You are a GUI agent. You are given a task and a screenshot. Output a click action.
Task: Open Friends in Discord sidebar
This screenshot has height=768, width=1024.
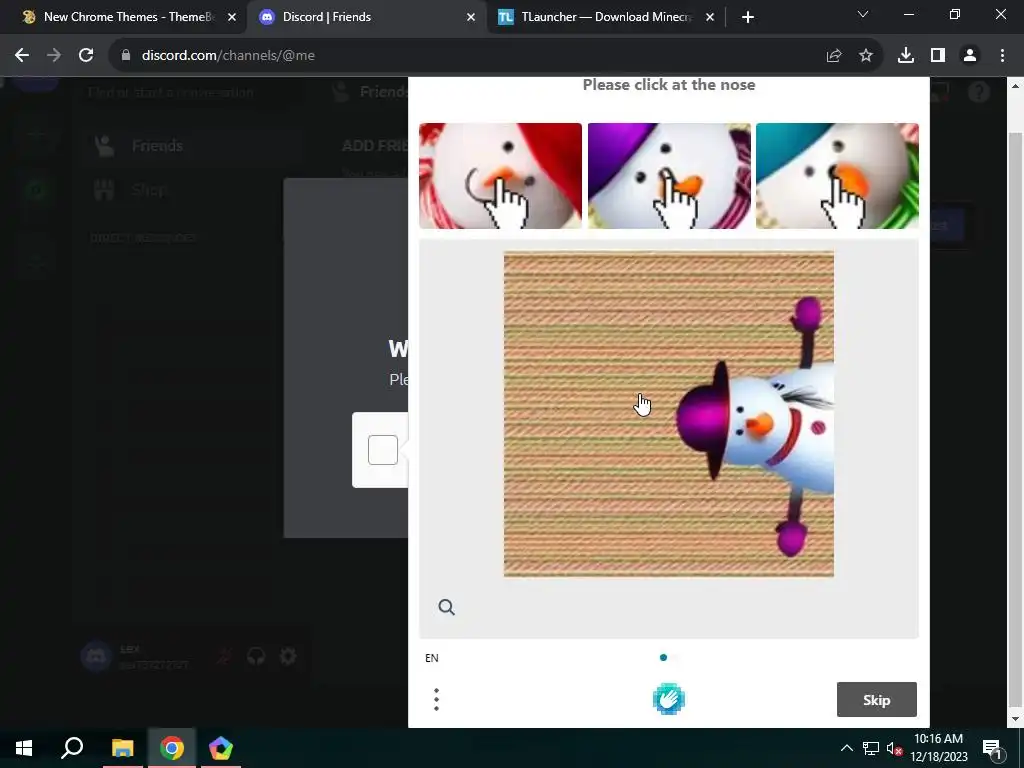pyautogui.click(x=193, y=146)
